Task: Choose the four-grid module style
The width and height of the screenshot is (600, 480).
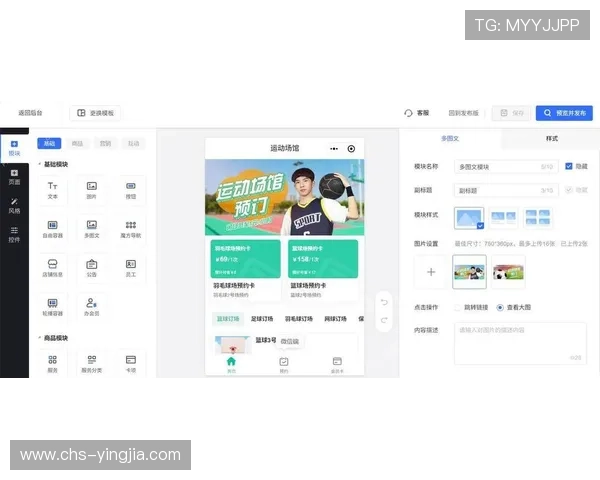Action: click(538, 218)
